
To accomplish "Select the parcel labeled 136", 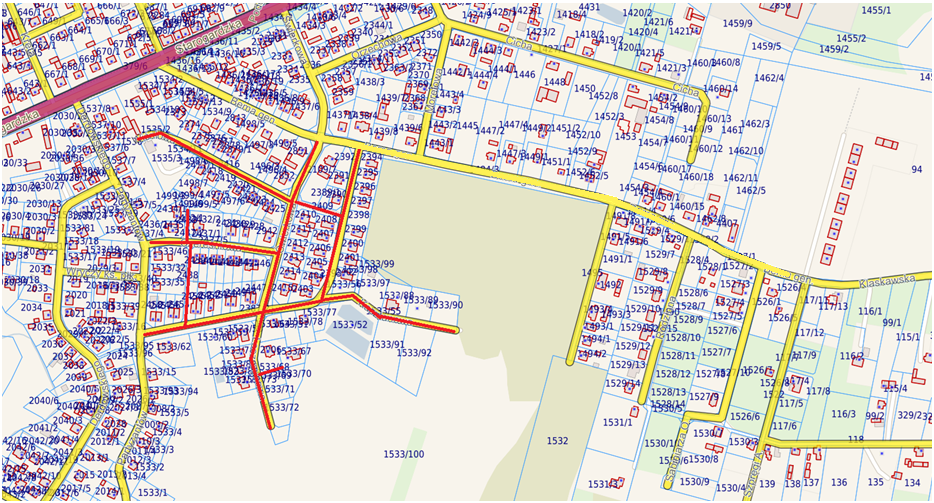I will click(x=838, y=483).
